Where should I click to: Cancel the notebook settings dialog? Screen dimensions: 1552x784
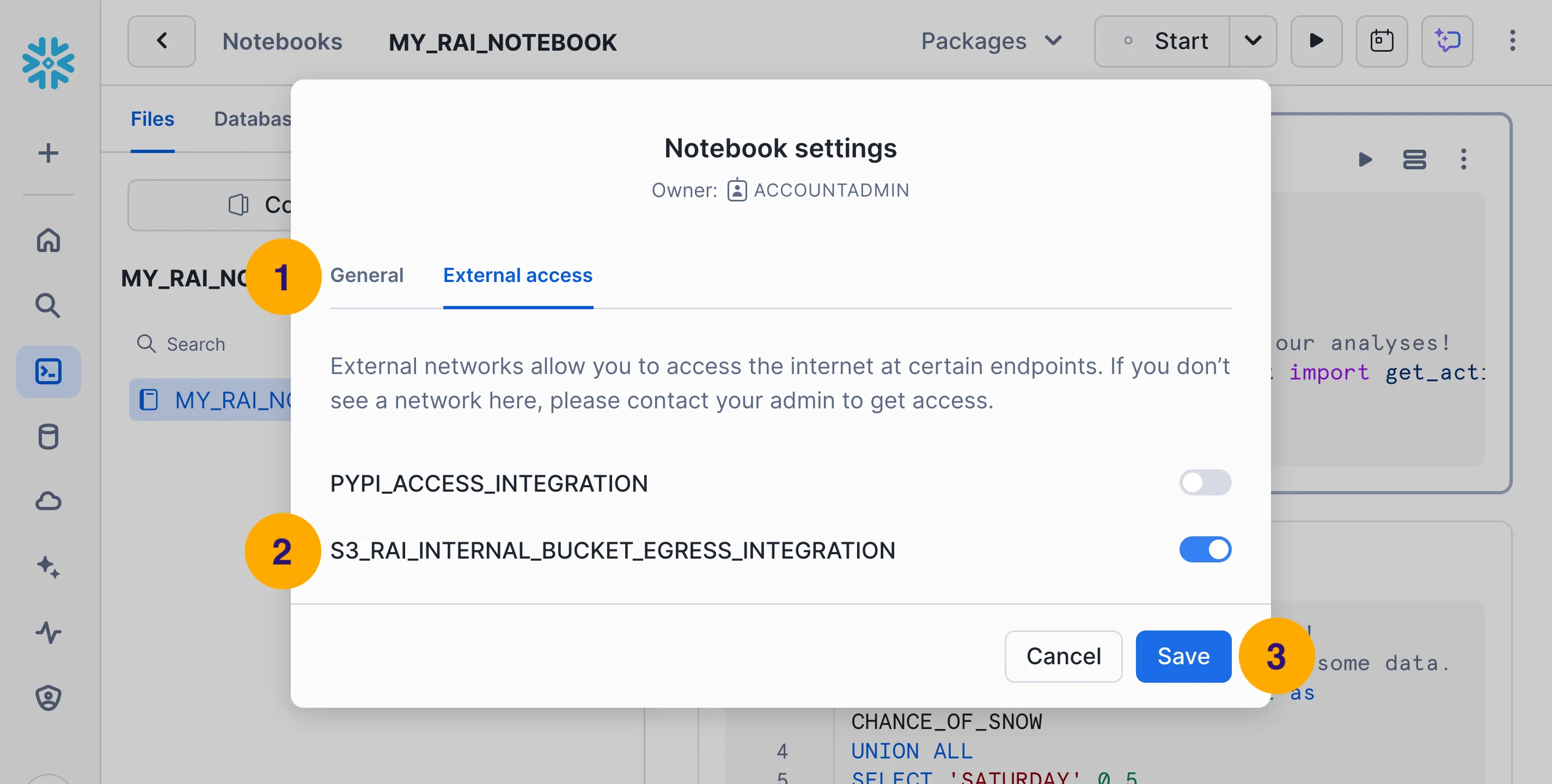pos(1064,657)
